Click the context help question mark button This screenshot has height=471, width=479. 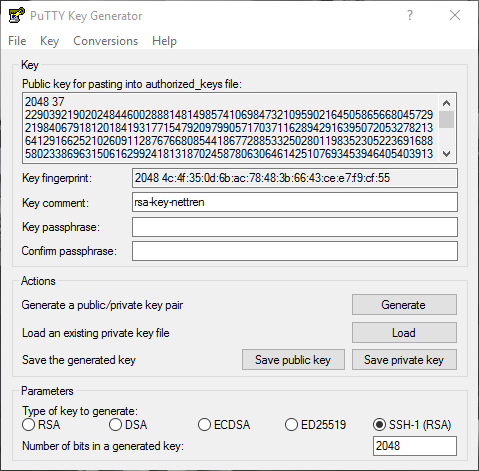pyautogui.click(x=410, y=15)
